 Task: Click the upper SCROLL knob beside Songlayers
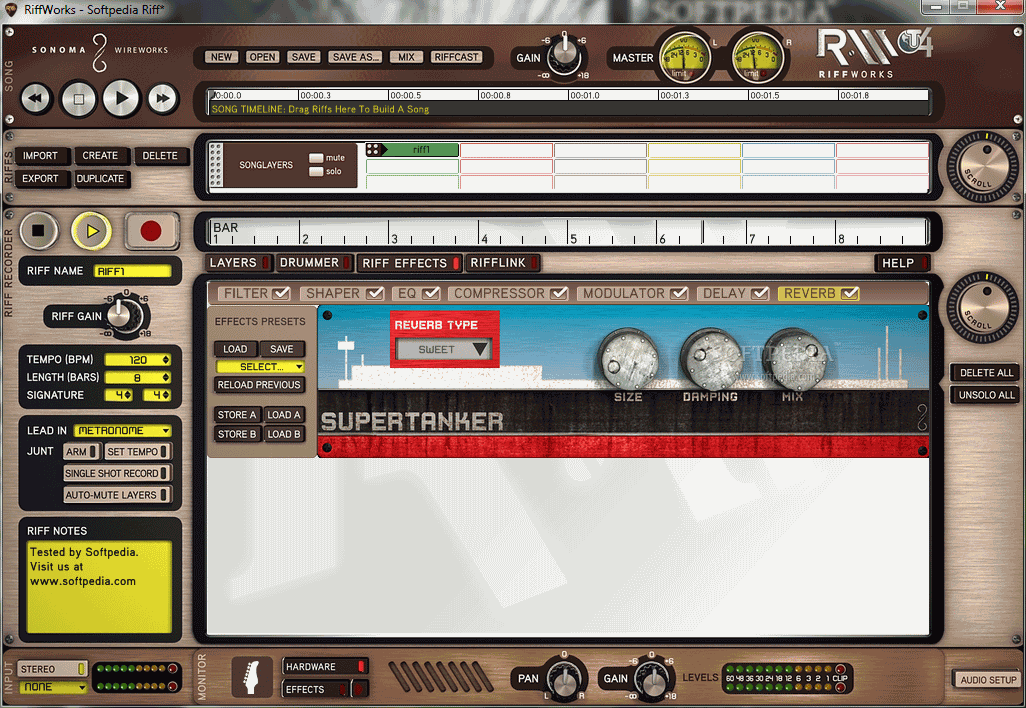[982, 167]
